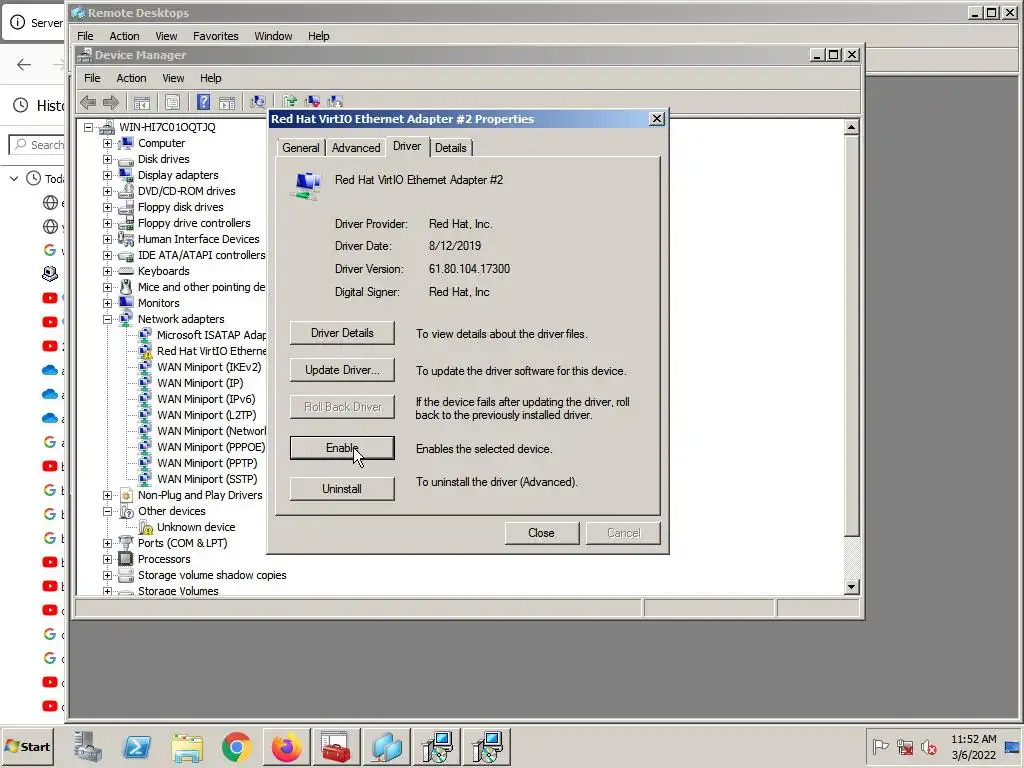The image size is (1024, 768).
Task: Toggle the show/hide console tree toolbar icon
Action: click(142, 102)
